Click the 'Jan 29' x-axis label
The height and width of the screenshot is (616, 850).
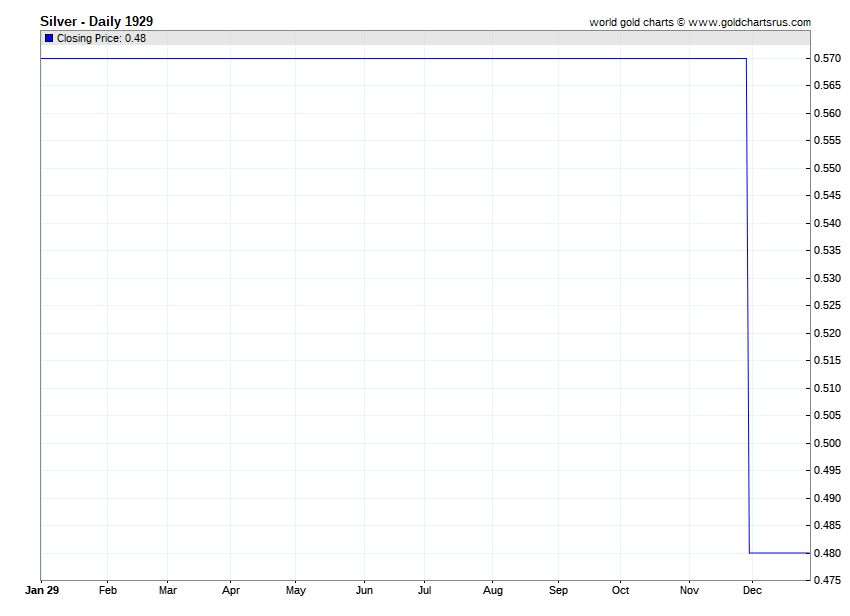pyautogui.click(x=42, y=590)
